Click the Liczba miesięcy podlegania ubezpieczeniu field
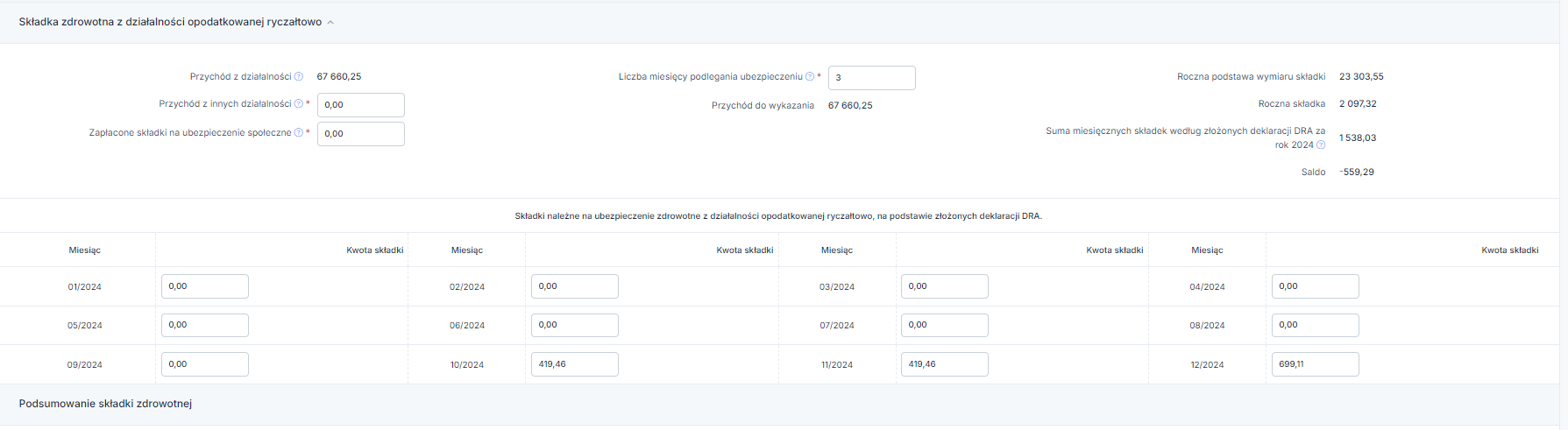Viewport: 1568px width, 430px height. [x=872, y=78]
